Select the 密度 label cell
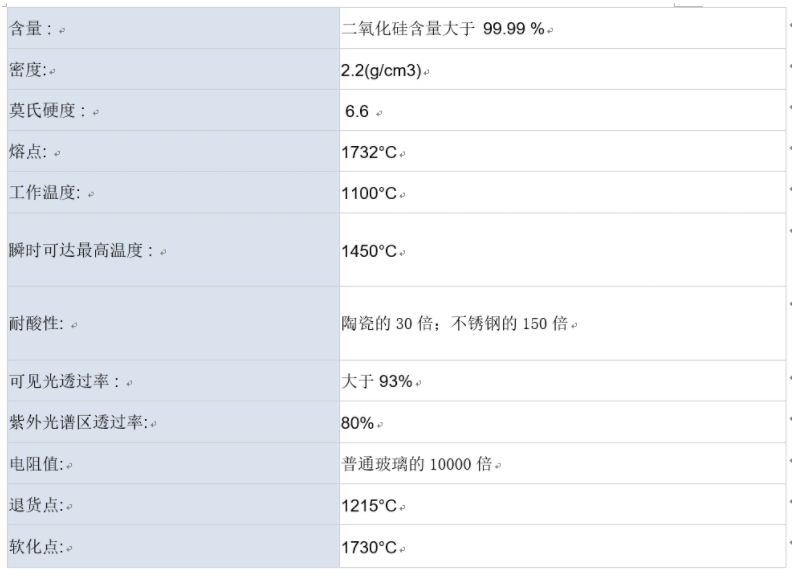 pyautogui.click(x=173, y=70)
